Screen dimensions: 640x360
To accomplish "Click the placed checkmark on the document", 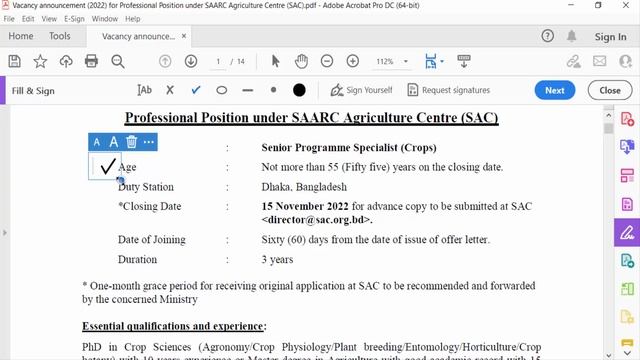I will (108, 166).
